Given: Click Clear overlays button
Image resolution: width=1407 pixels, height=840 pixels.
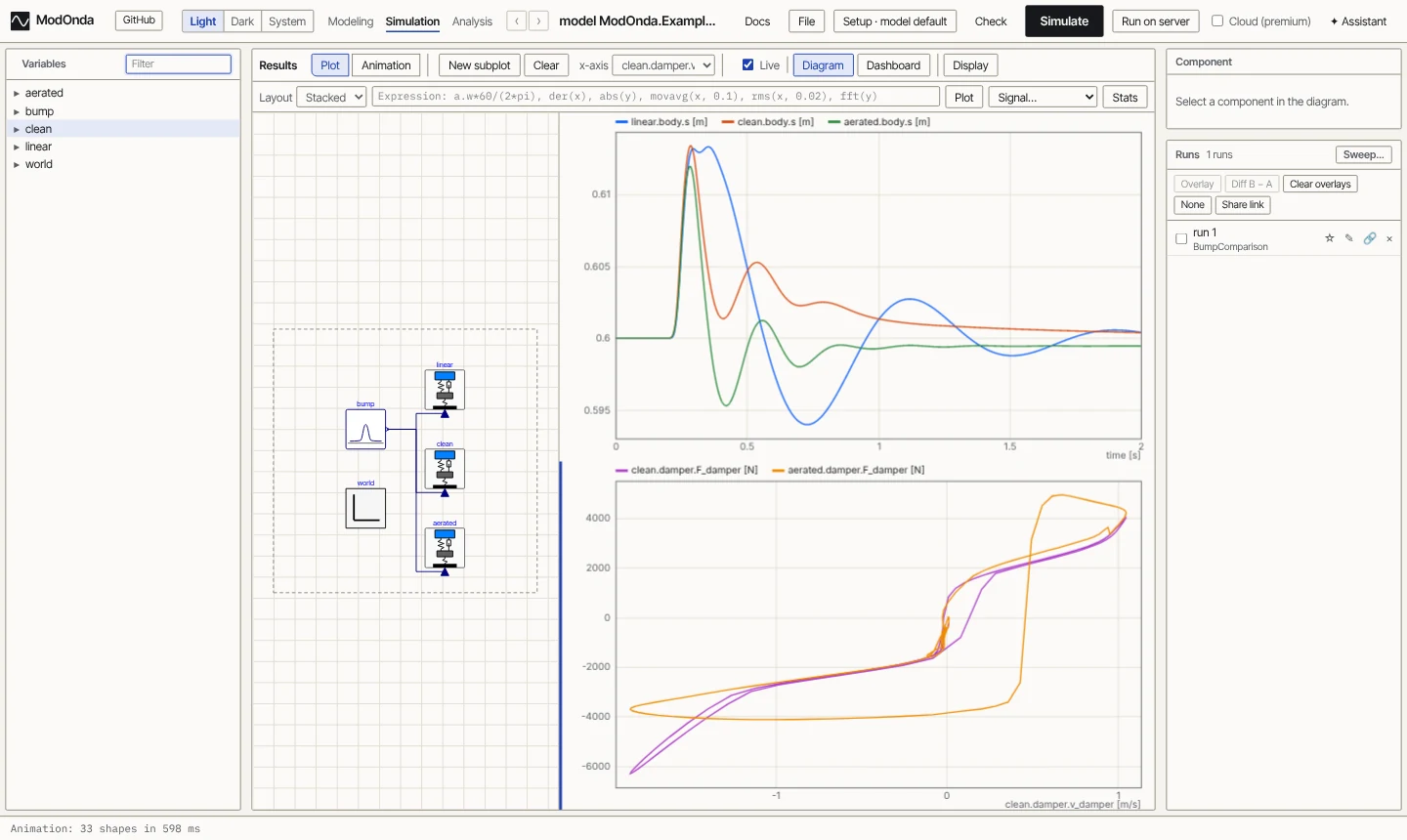Looking at the screenshot, I should 1320,184.
